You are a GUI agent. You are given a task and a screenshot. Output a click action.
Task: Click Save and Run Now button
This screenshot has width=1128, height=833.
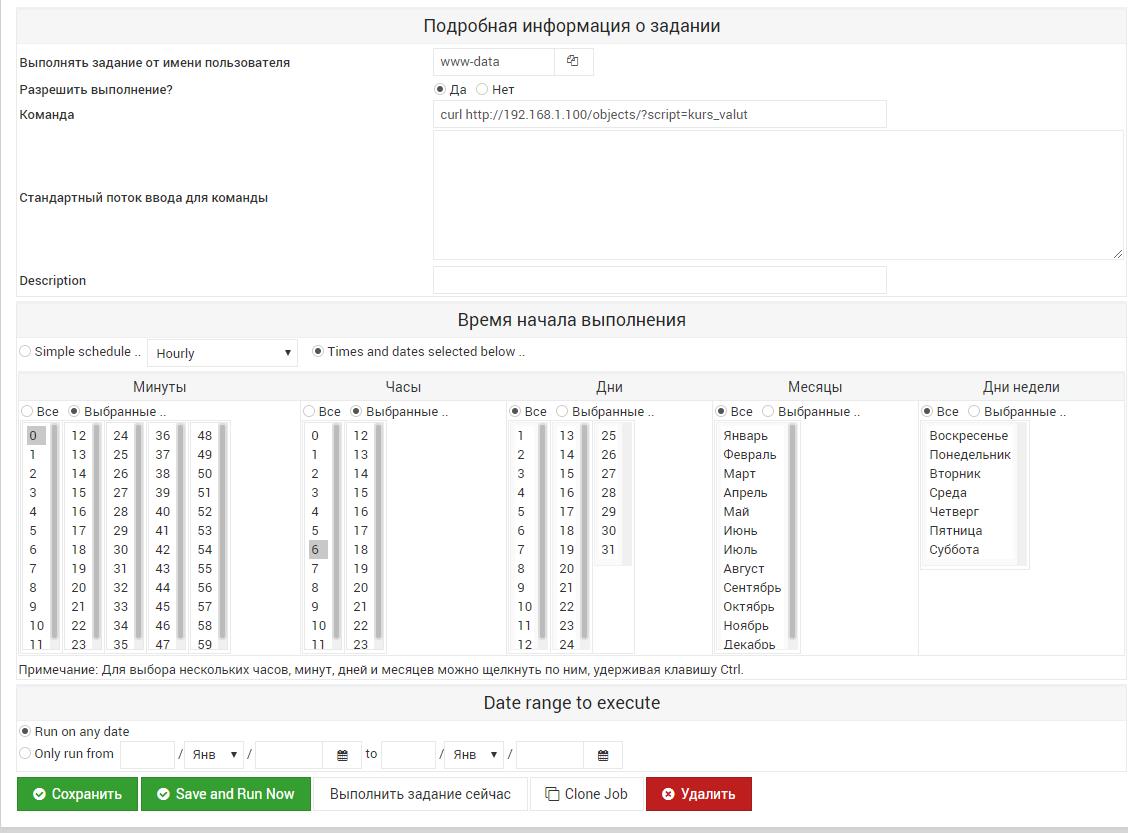coord(226,794)
